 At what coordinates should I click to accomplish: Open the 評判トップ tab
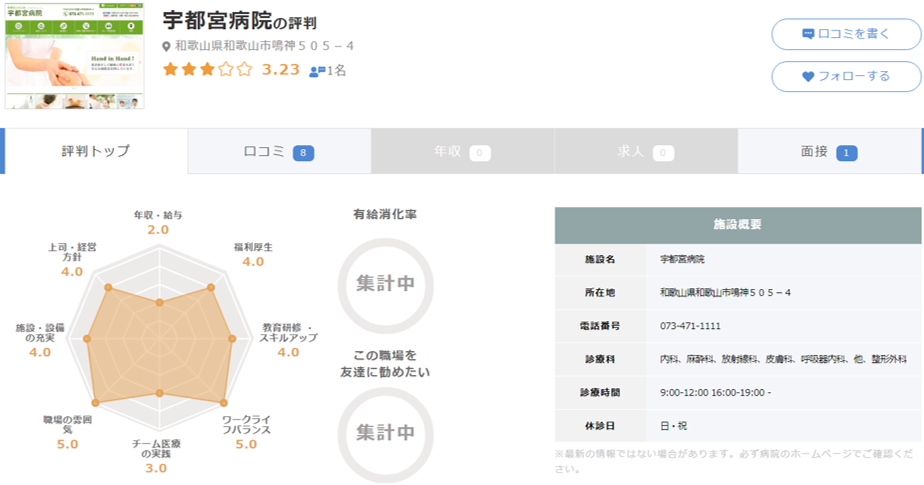96,151
